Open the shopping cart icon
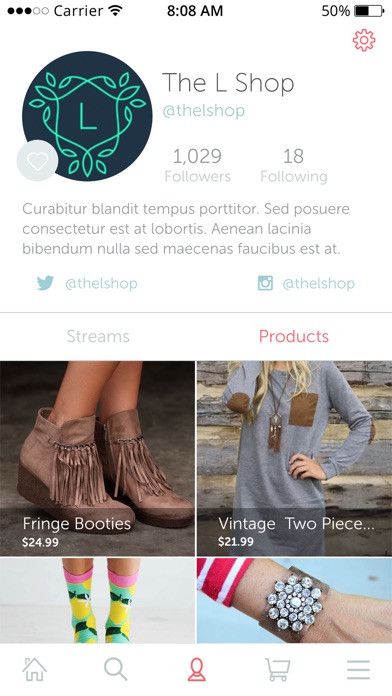 (278, 669)
